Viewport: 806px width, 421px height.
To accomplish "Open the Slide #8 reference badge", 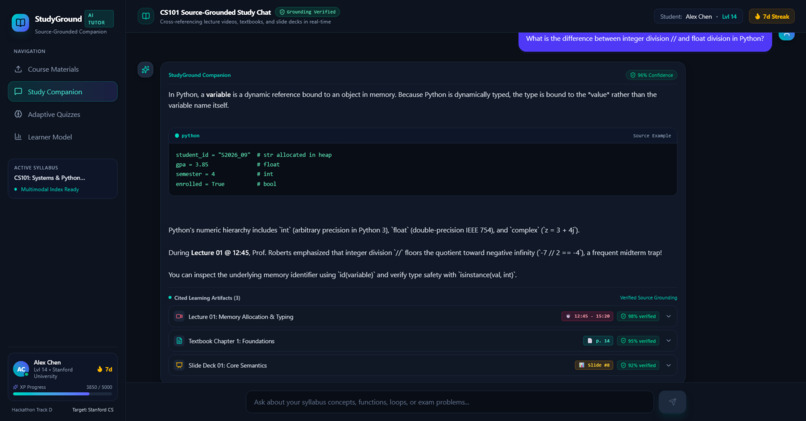I will (594, 365).
